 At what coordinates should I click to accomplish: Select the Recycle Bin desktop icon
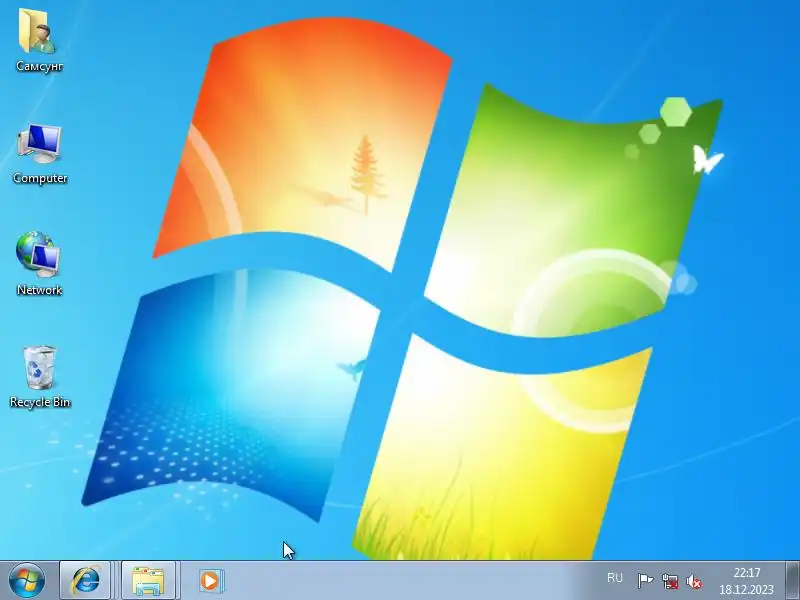pyautogui.click(x=40, y=377)
